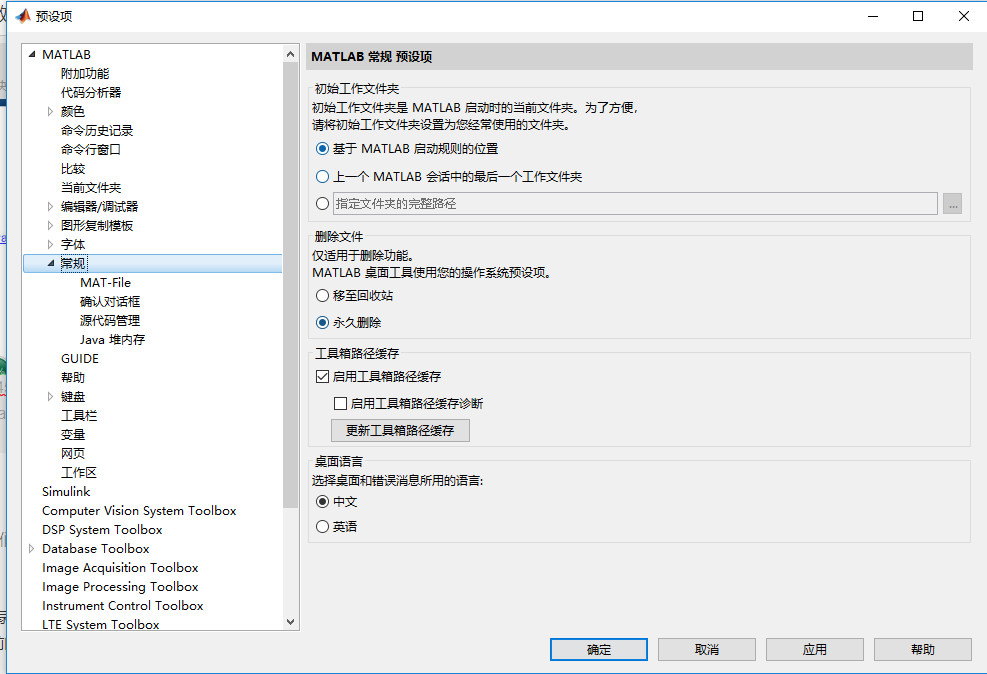The image size is (987, 674).
Task: Expand the 图形复制模板 node
Action: pos(50,225)
